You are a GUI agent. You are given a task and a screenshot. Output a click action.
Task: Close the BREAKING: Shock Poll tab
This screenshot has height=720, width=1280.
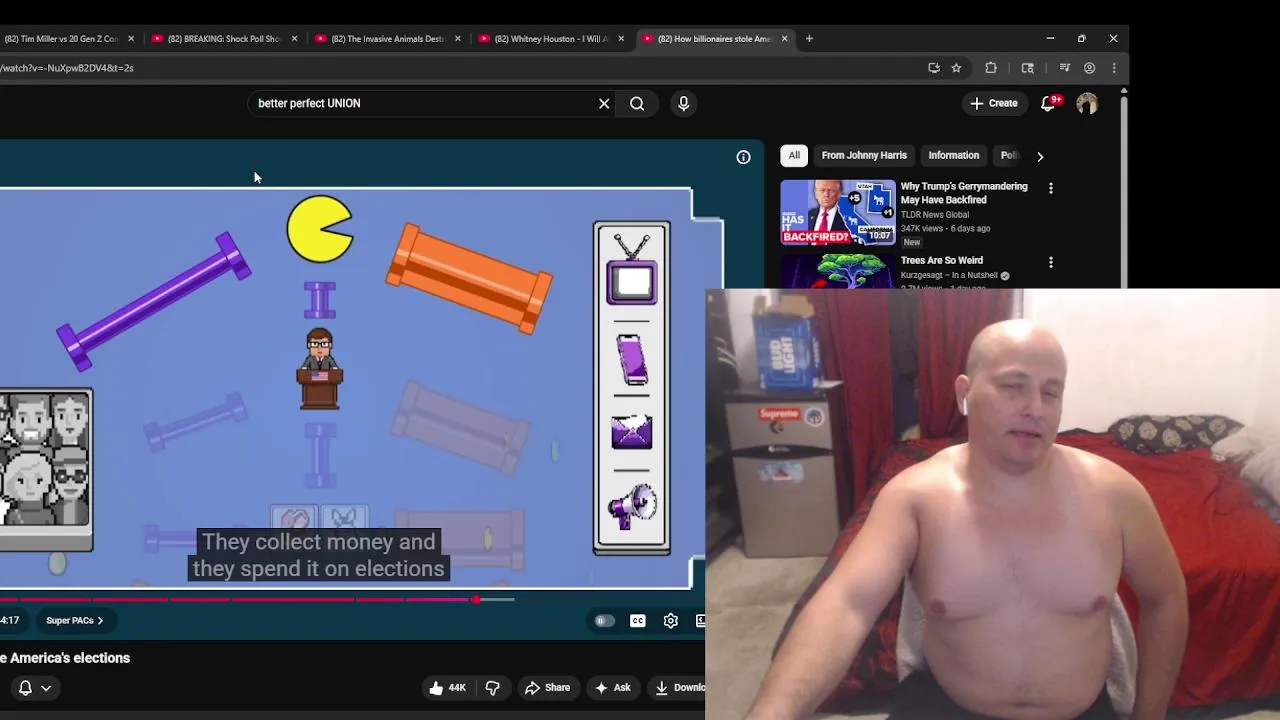pyautogui.click(x=294, y=39)
